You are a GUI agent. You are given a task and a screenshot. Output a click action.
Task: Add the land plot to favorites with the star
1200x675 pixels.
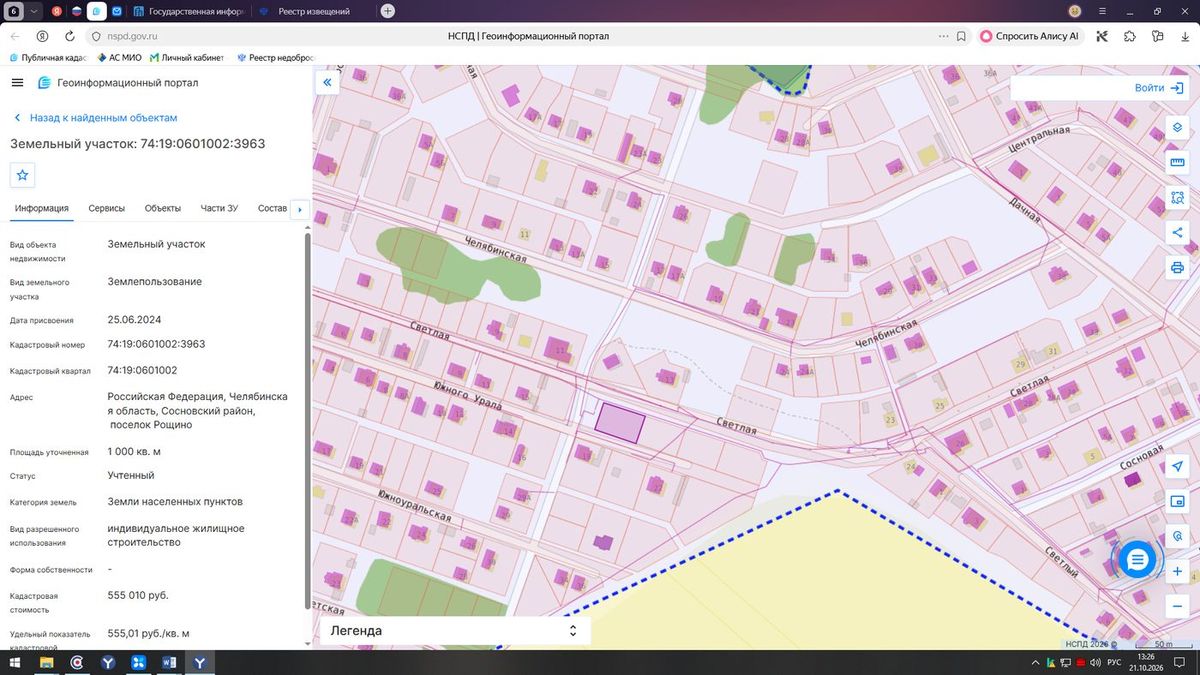[x=23, y=175]
